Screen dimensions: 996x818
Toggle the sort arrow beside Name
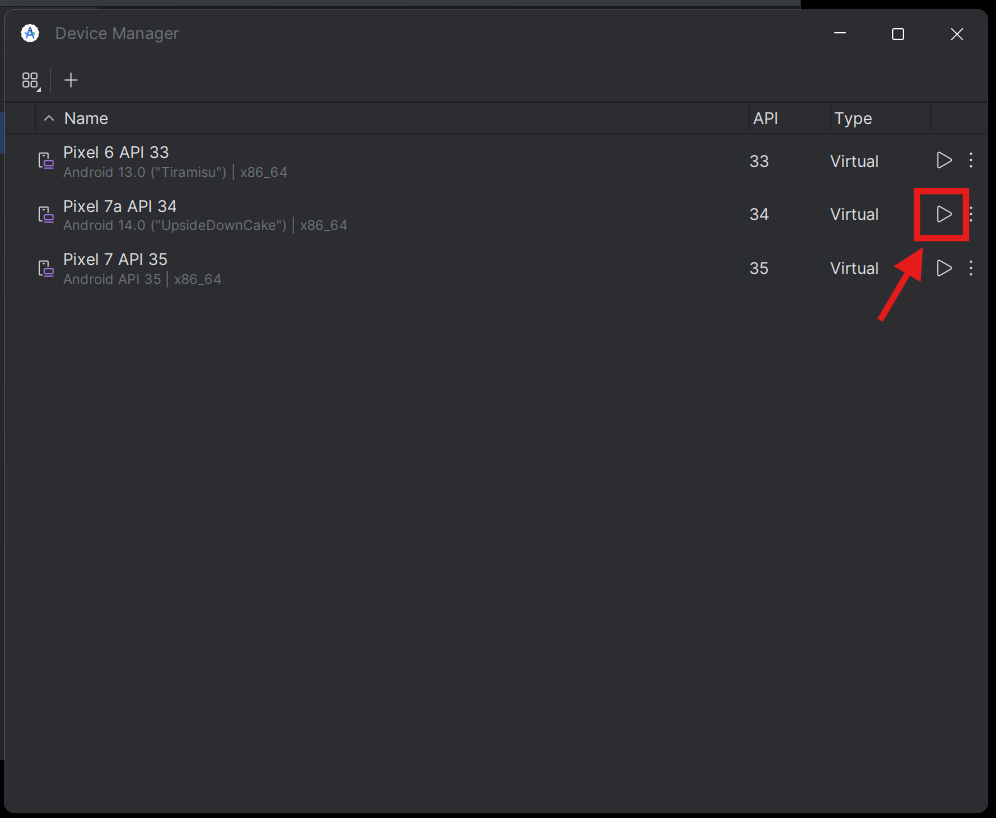(x=49, y=118)
